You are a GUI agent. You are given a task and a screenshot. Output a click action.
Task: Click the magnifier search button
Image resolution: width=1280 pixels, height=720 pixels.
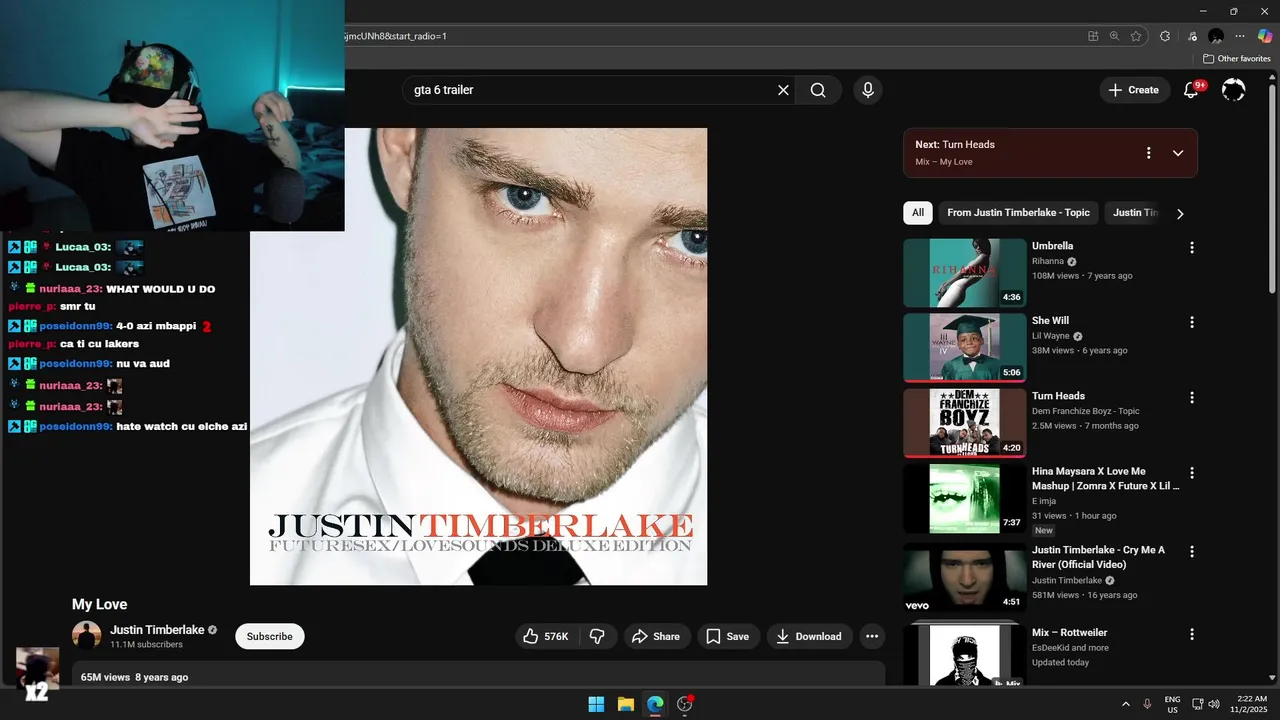tap(818, 90)
